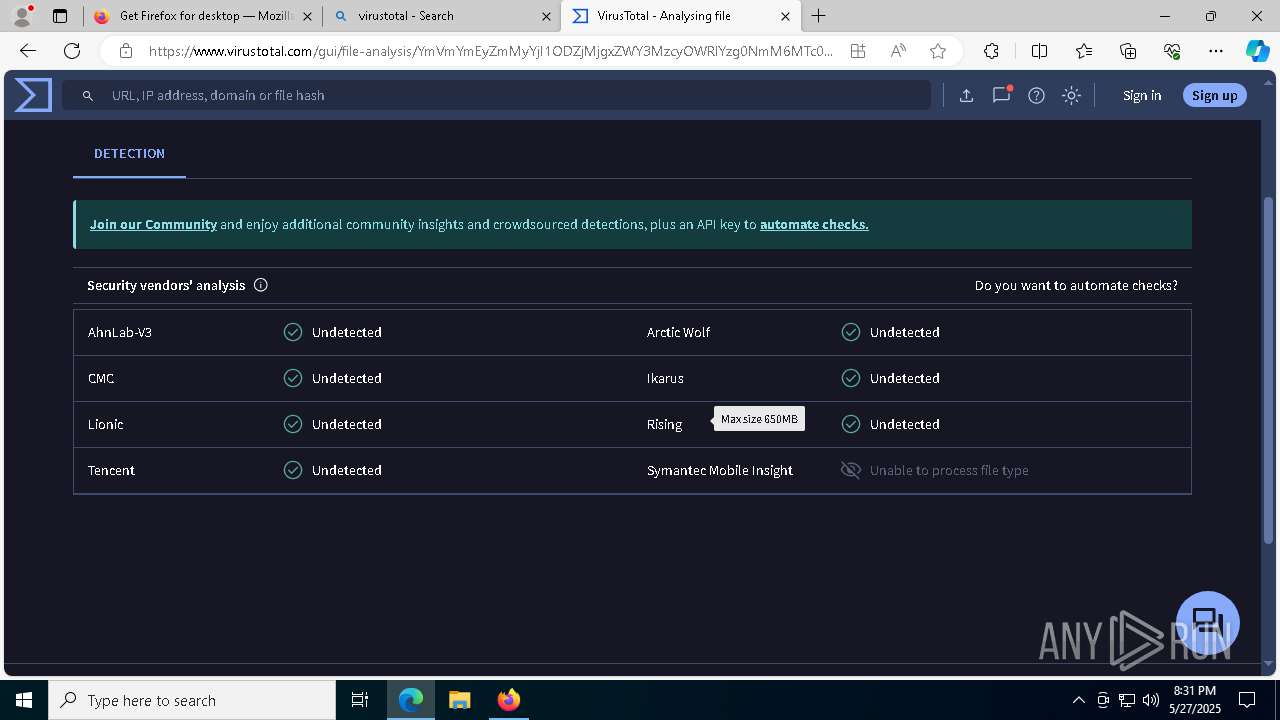Click Lionic vendor name
Screen dimensions: 1280x720
(105, 424)
